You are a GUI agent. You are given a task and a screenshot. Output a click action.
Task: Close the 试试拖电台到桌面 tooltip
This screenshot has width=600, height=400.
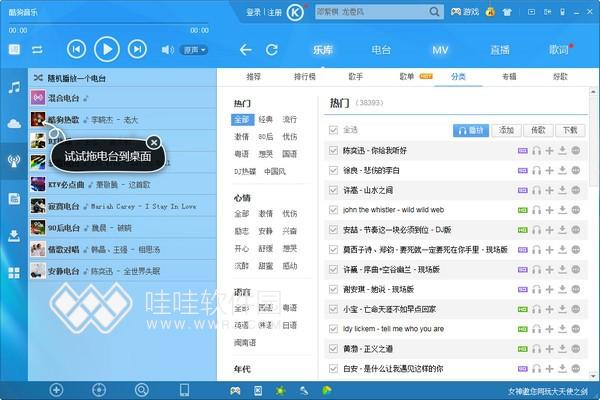click(154, 143)
